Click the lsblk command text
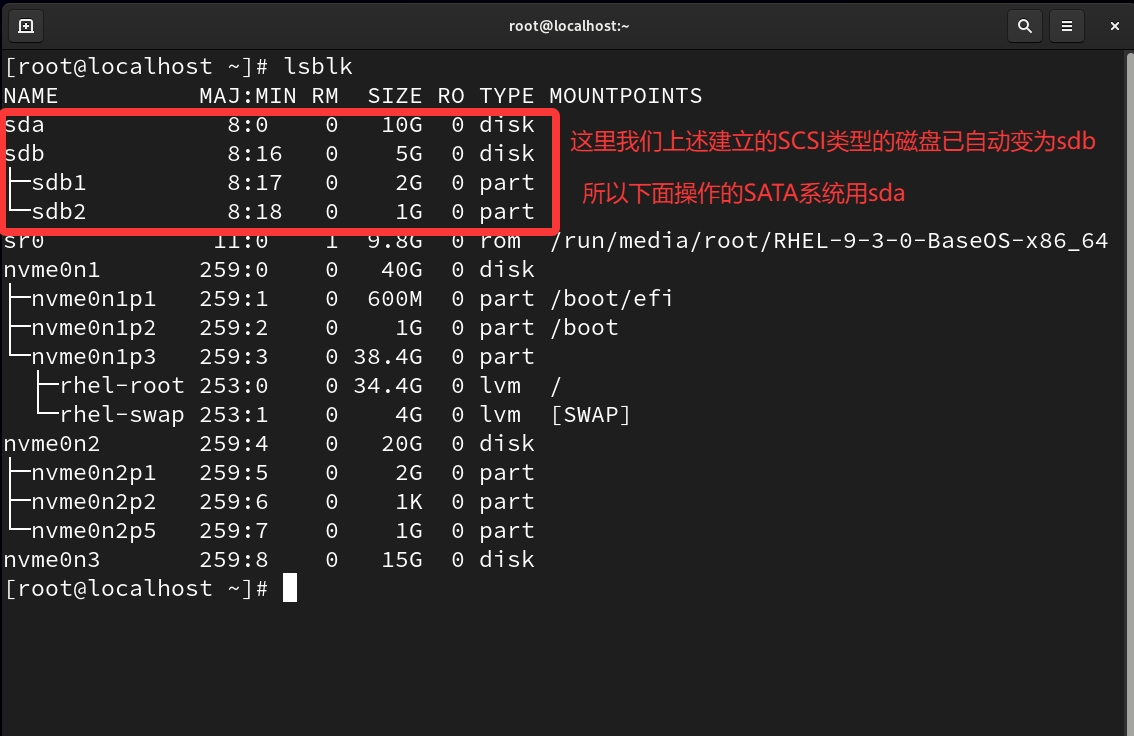 (317, 67)
